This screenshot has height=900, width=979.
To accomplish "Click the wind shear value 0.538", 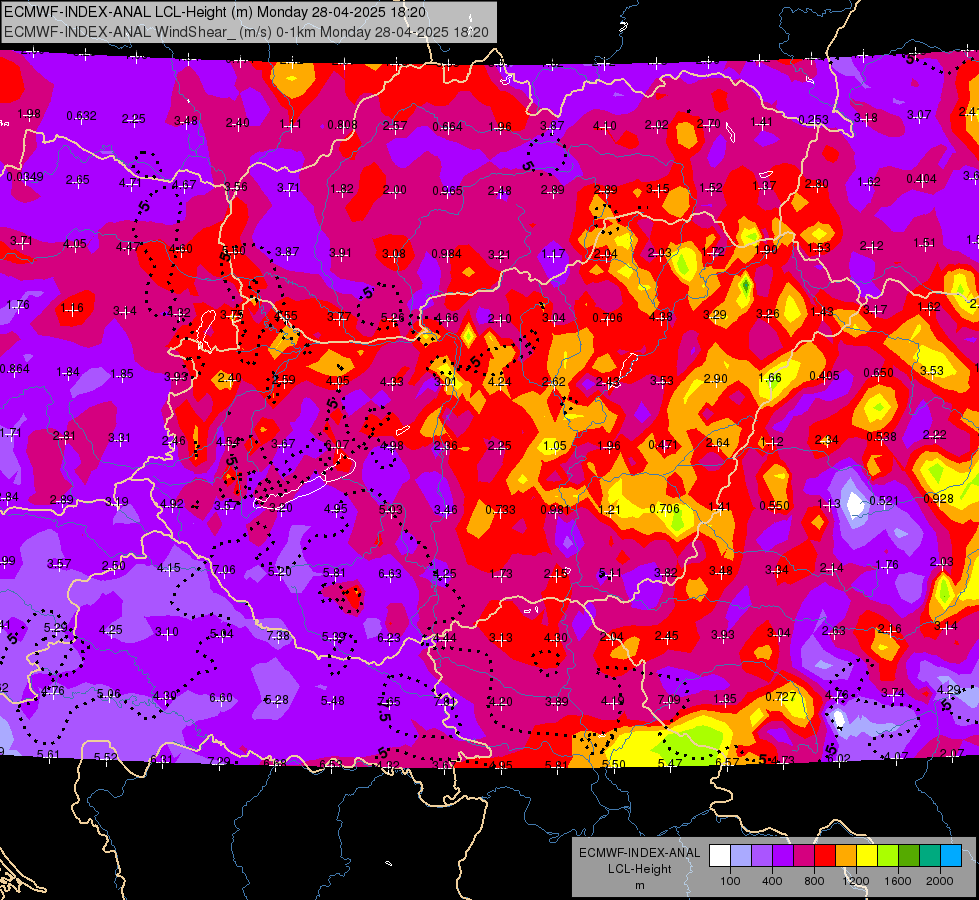I will pyautogui.click(x=882, y=436).
